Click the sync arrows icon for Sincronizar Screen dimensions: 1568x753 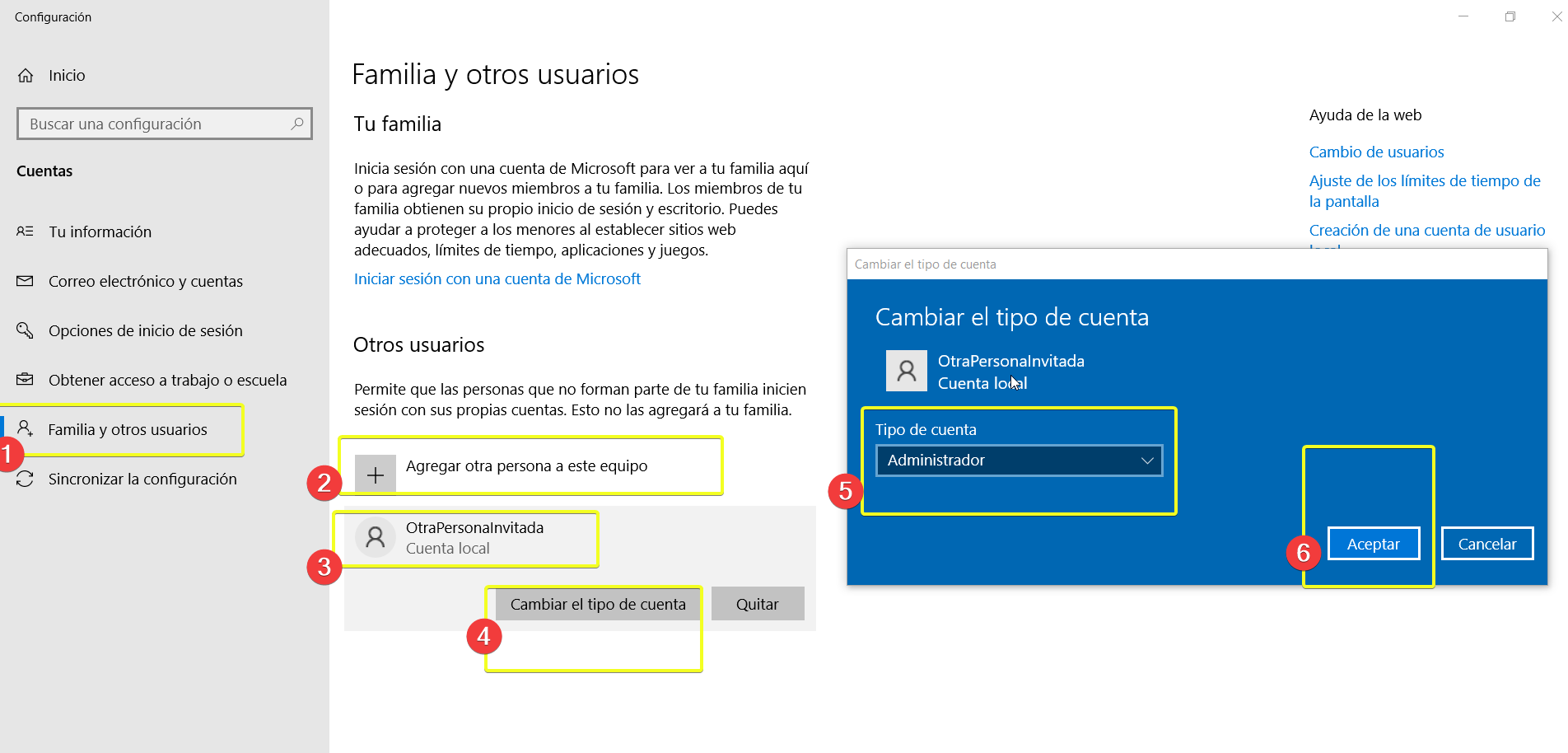coord(26,479)
